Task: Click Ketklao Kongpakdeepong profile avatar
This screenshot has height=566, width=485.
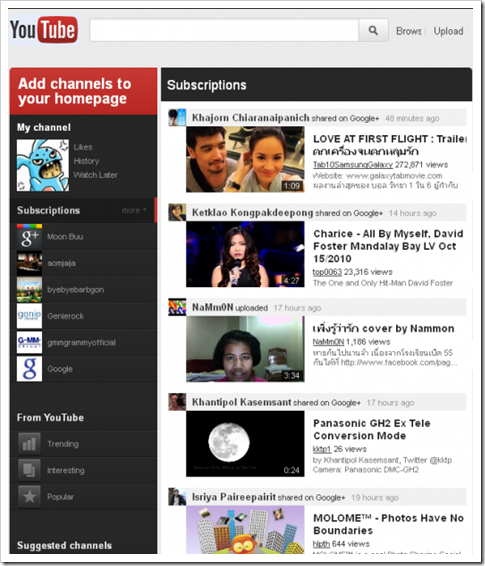Action: [x=177, y=212]
